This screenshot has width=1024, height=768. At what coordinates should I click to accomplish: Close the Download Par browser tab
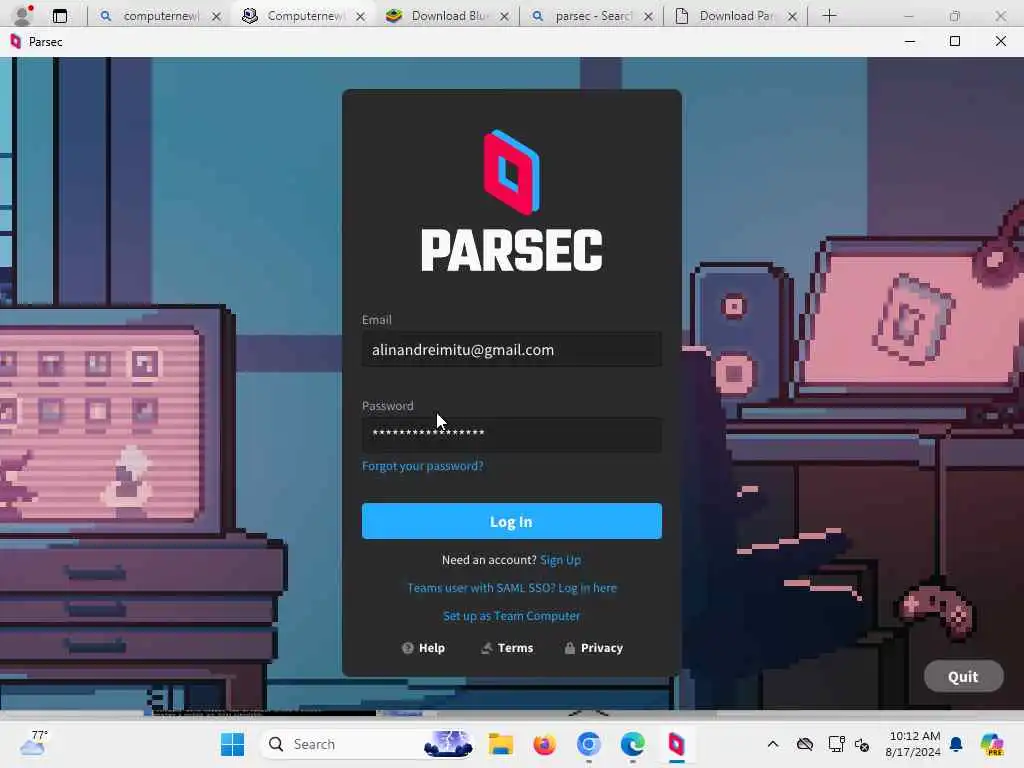coord(792,16)
